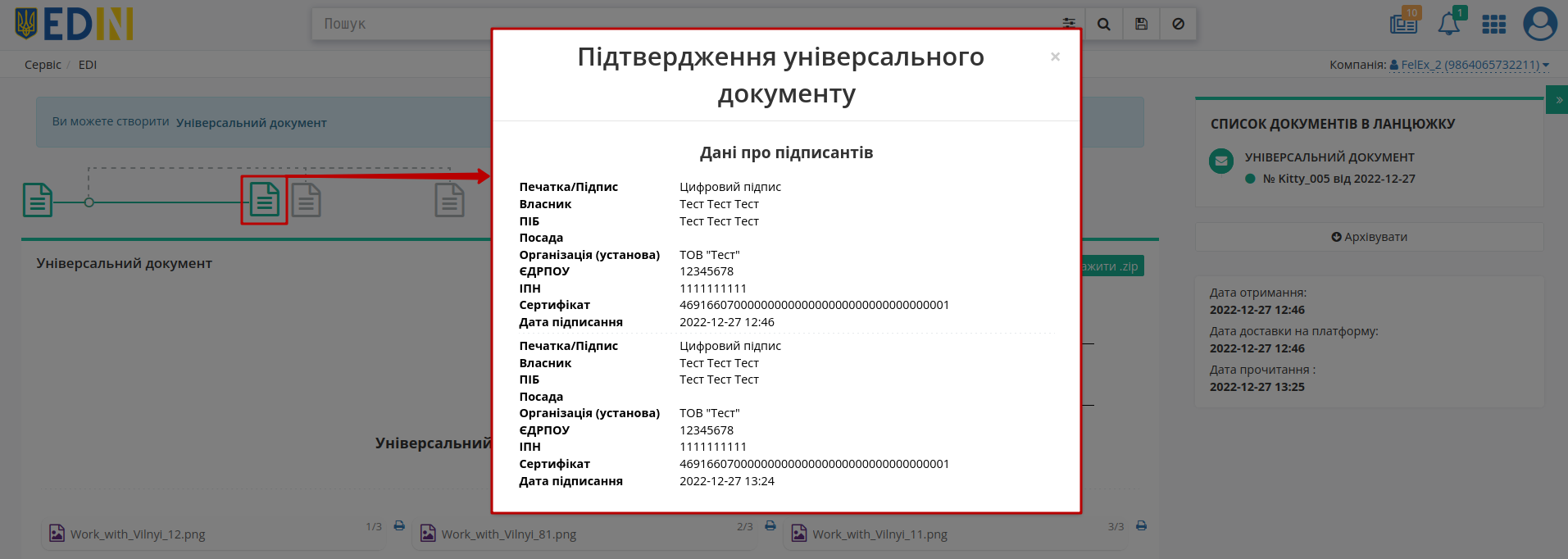Open the search filter settings sliders icon
This screenshot has height=559, width=1568.
click(1069, 24)
